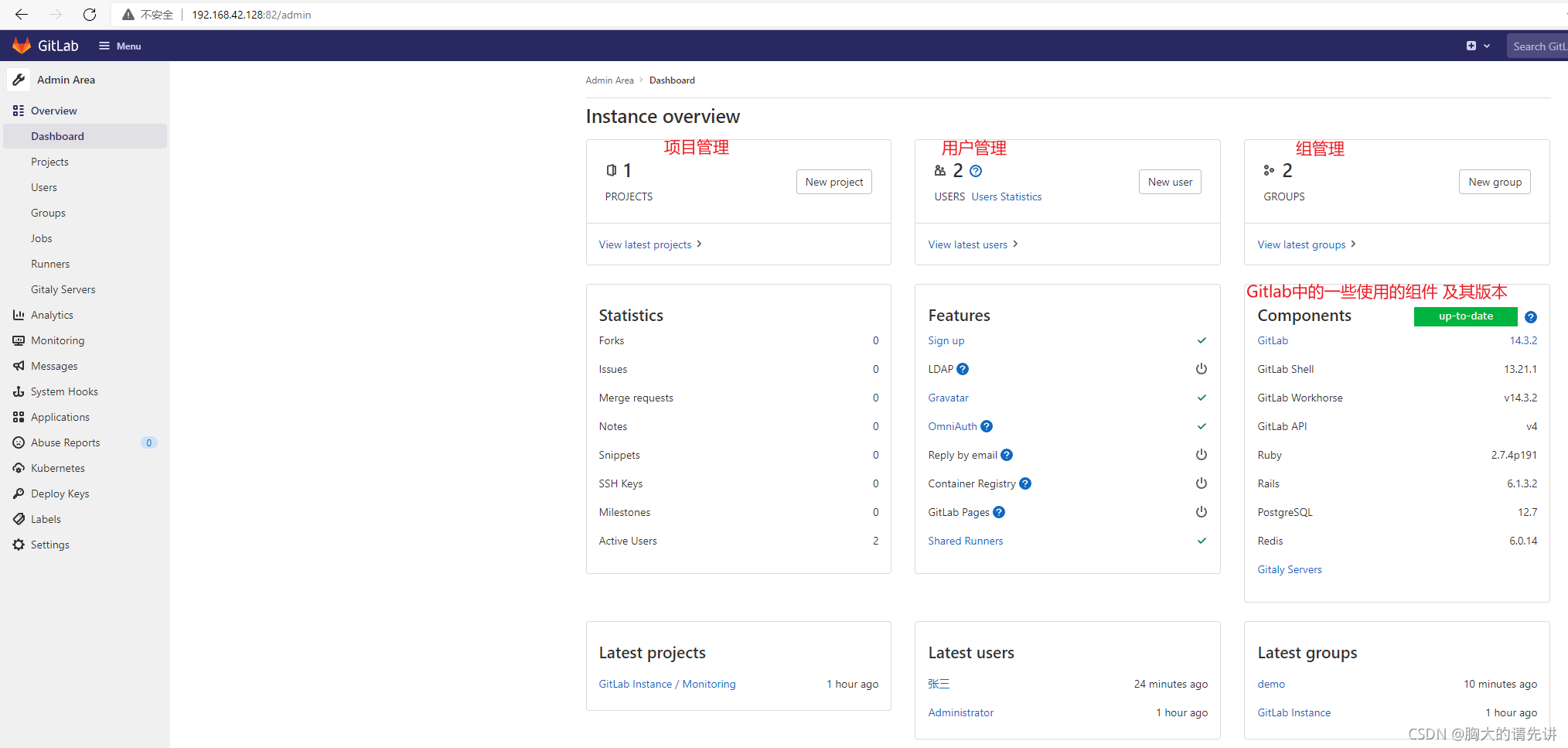
Task: Click the green up-to-date badge
Action: coord(1465,316)
